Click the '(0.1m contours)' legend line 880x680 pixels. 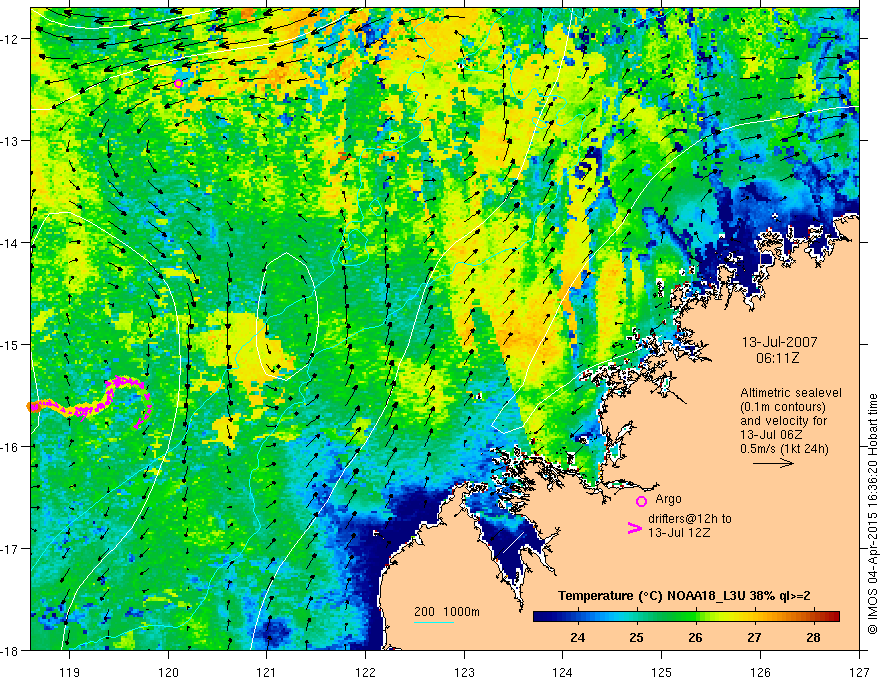[x=783, y=407]
